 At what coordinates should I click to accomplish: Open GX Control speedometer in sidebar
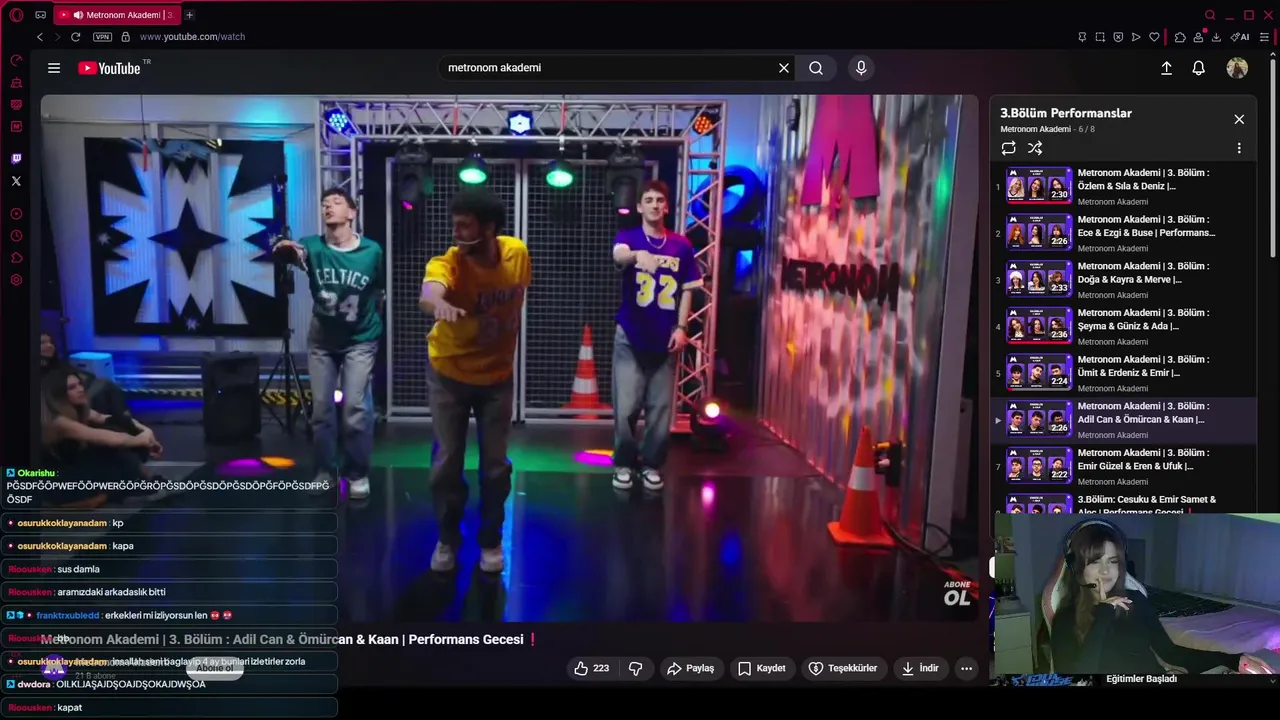[x=16, y=60]
